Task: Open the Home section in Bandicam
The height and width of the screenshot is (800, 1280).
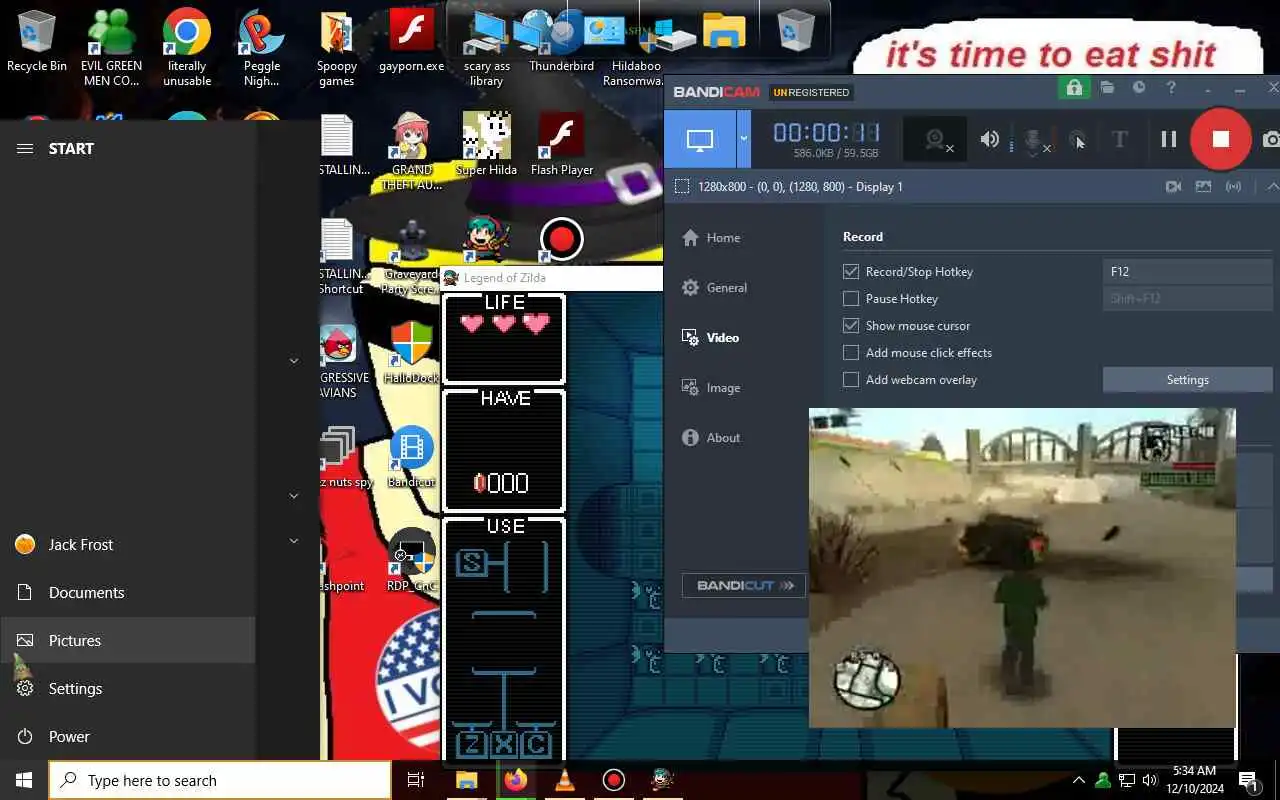Action: pyautogui.click(x=711, y=238)
